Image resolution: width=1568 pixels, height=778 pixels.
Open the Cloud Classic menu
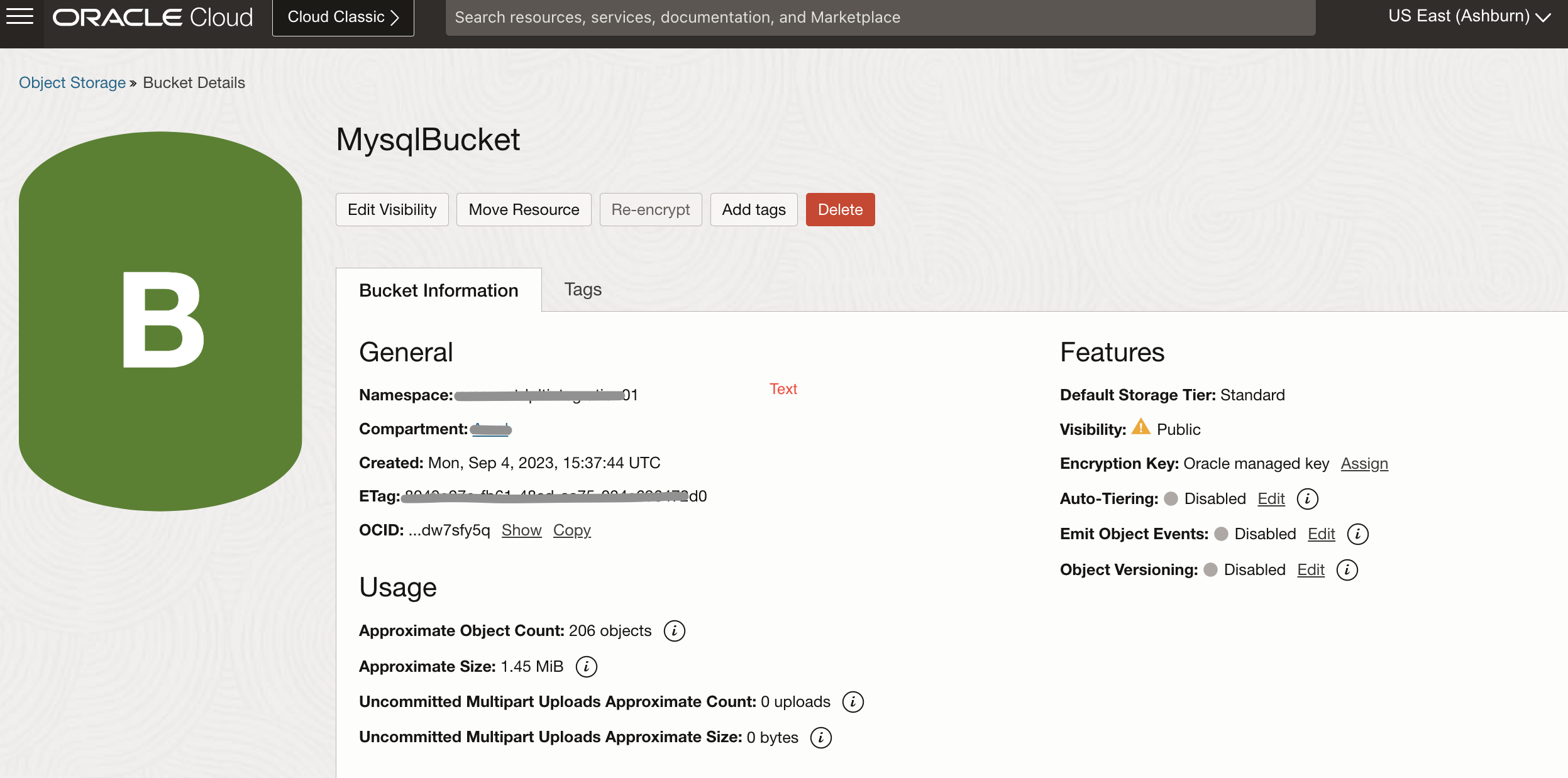tap(343, 17)
